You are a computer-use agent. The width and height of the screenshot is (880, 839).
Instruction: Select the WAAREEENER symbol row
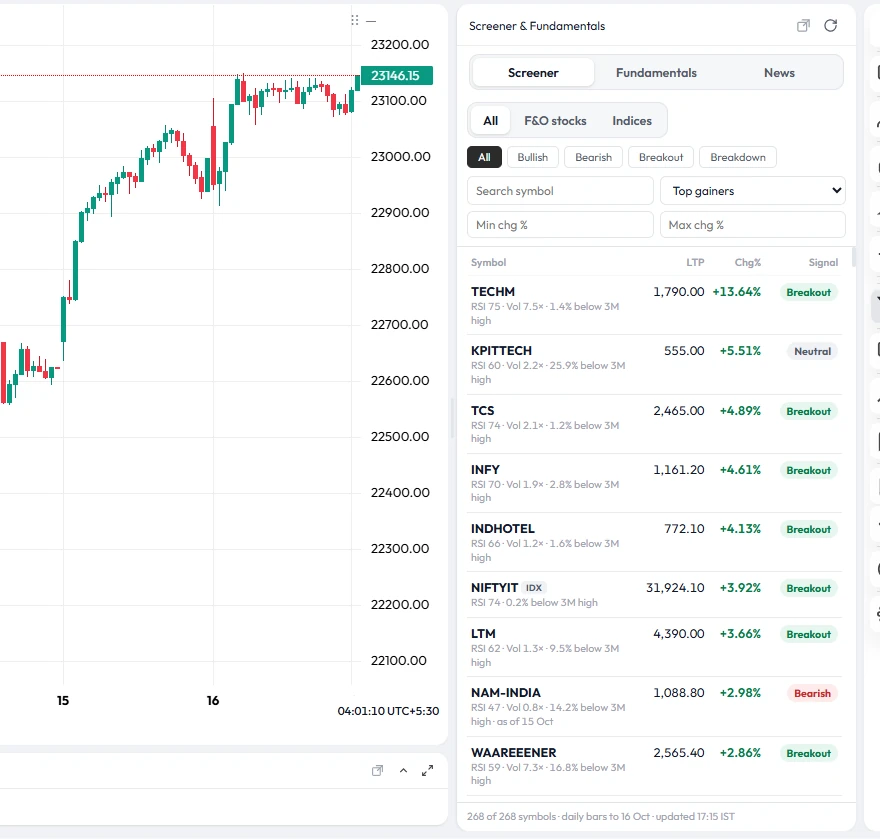[654, 766]
